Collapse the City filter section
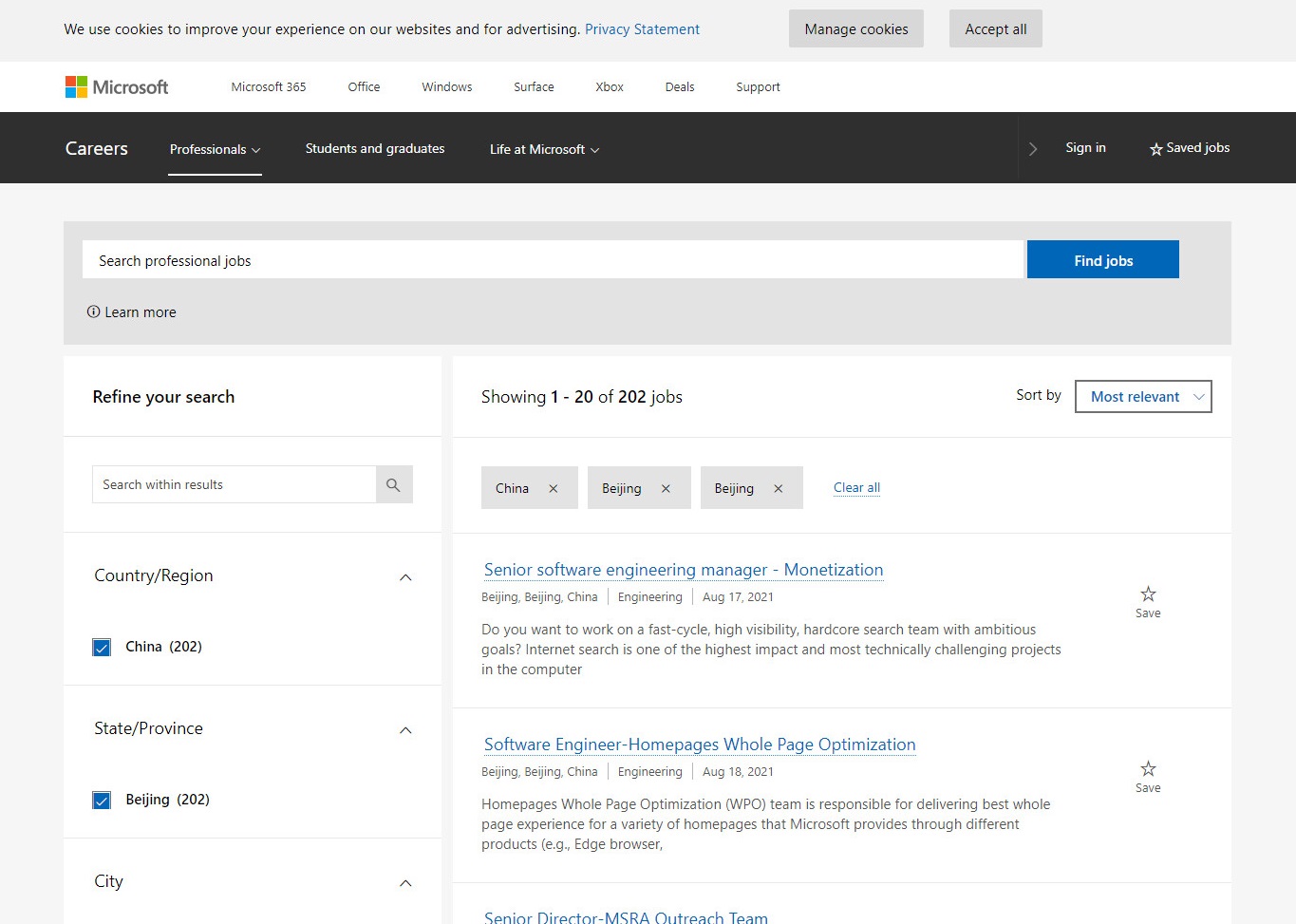Image resolution: width=1296 pixels, height=924 pixels. [x=405, y=883]
